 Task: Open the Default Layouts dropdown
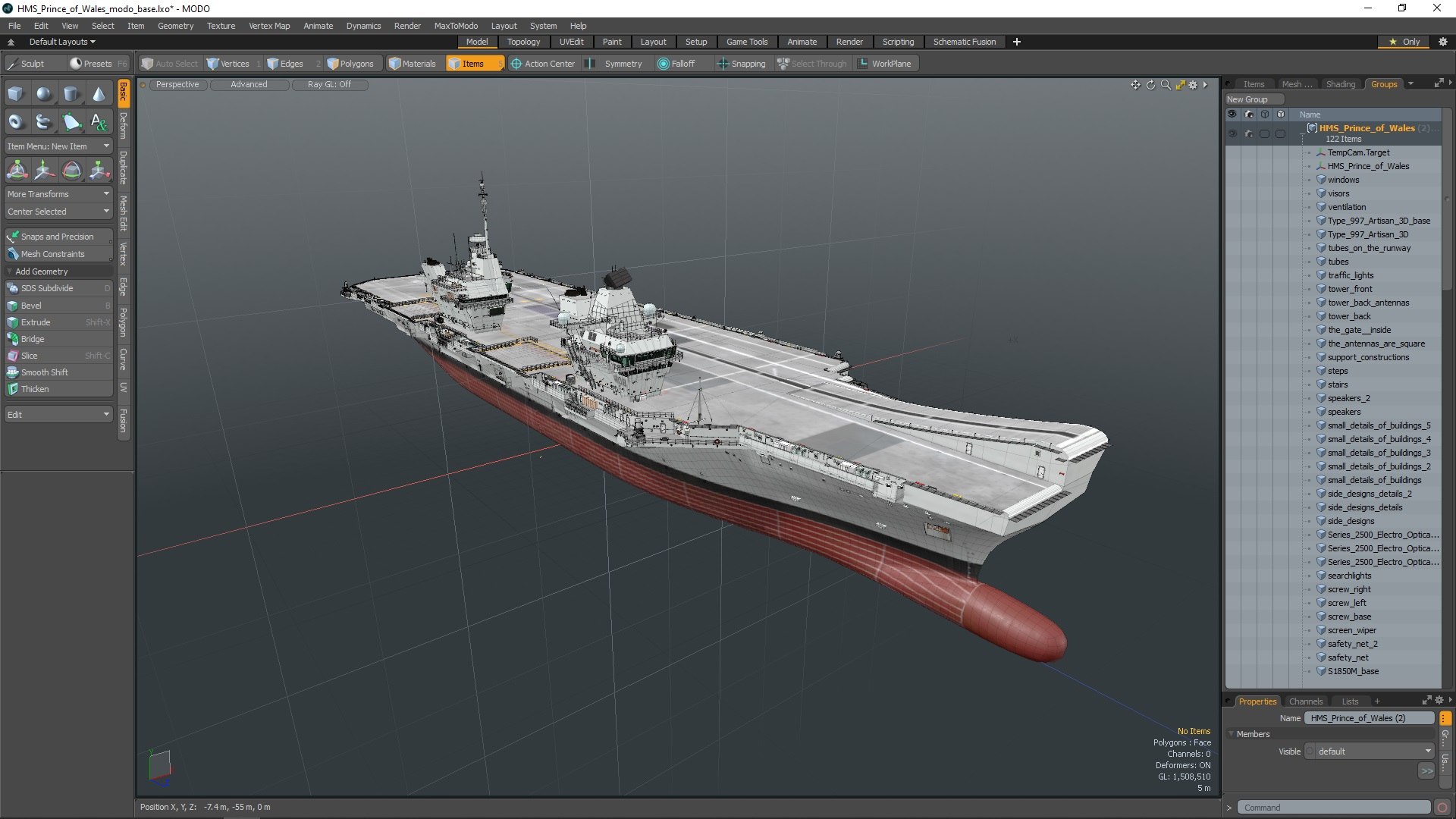point(62,42)
